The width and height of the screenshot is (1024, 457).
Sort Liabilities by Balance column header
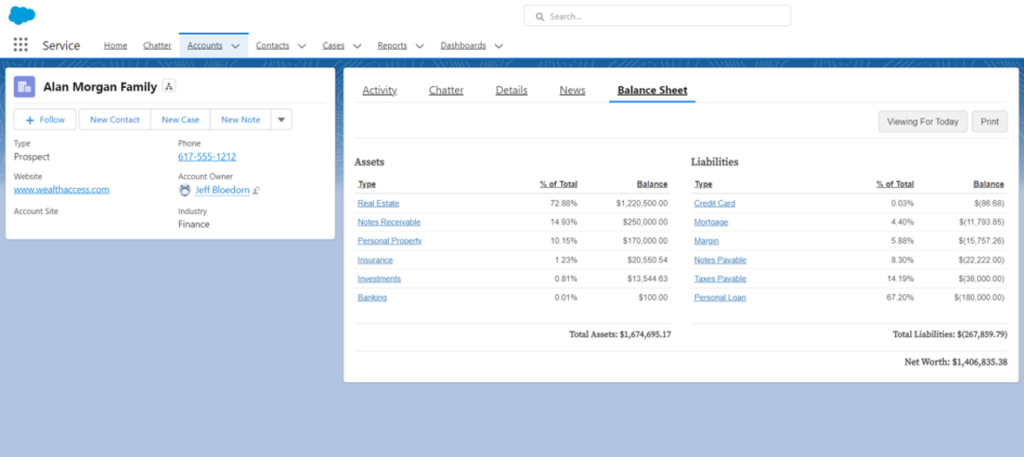(x=989, y=184)
